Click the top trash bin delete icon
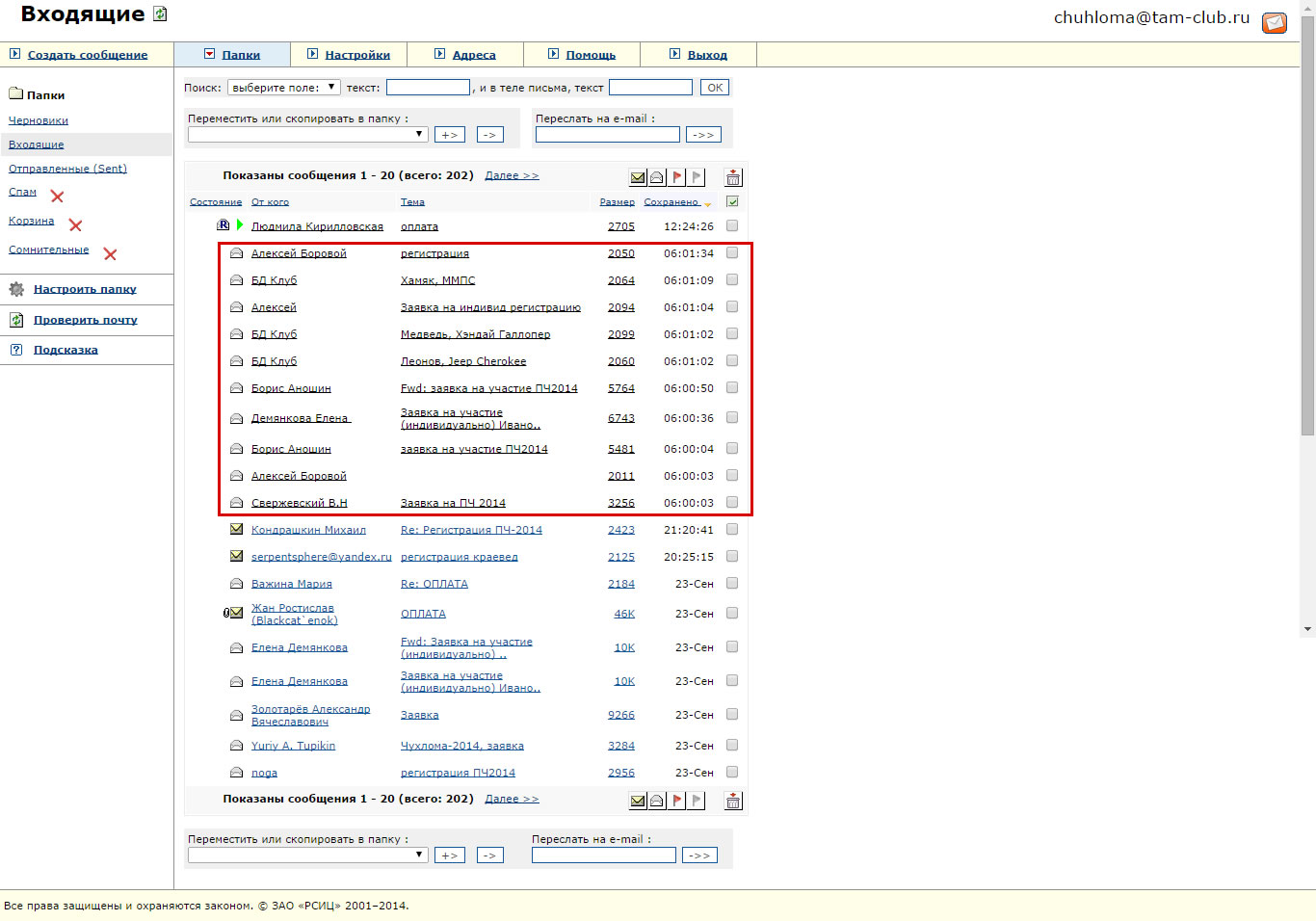 coord(733,177)
